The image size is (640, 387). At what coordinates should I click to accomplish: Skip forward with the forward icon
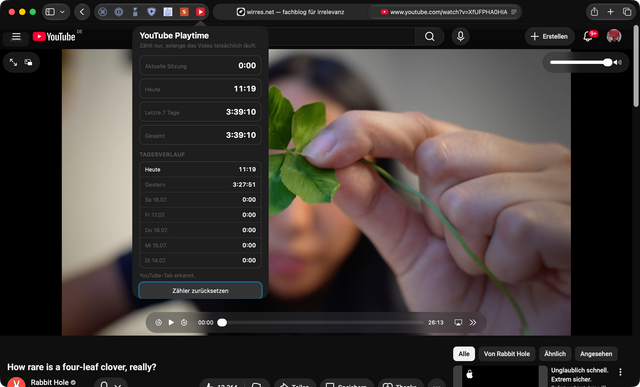click(184, 322)
